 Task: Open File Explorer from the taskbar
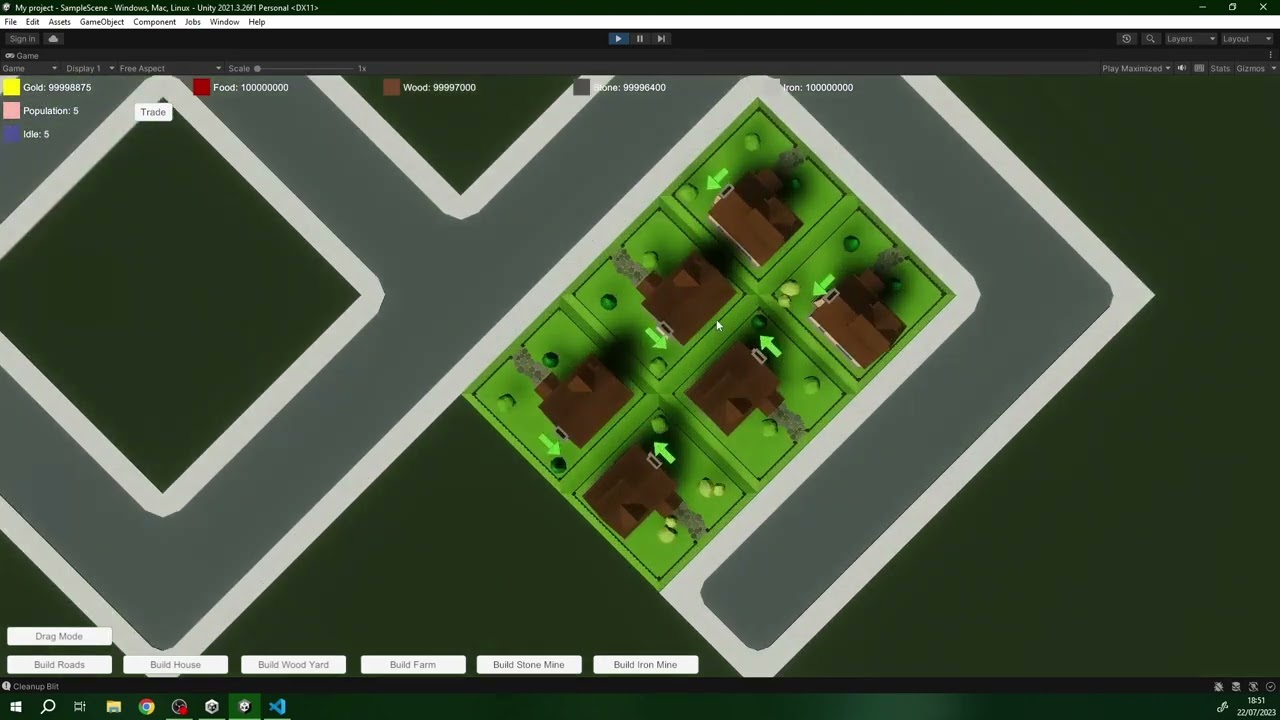point(113,707)
